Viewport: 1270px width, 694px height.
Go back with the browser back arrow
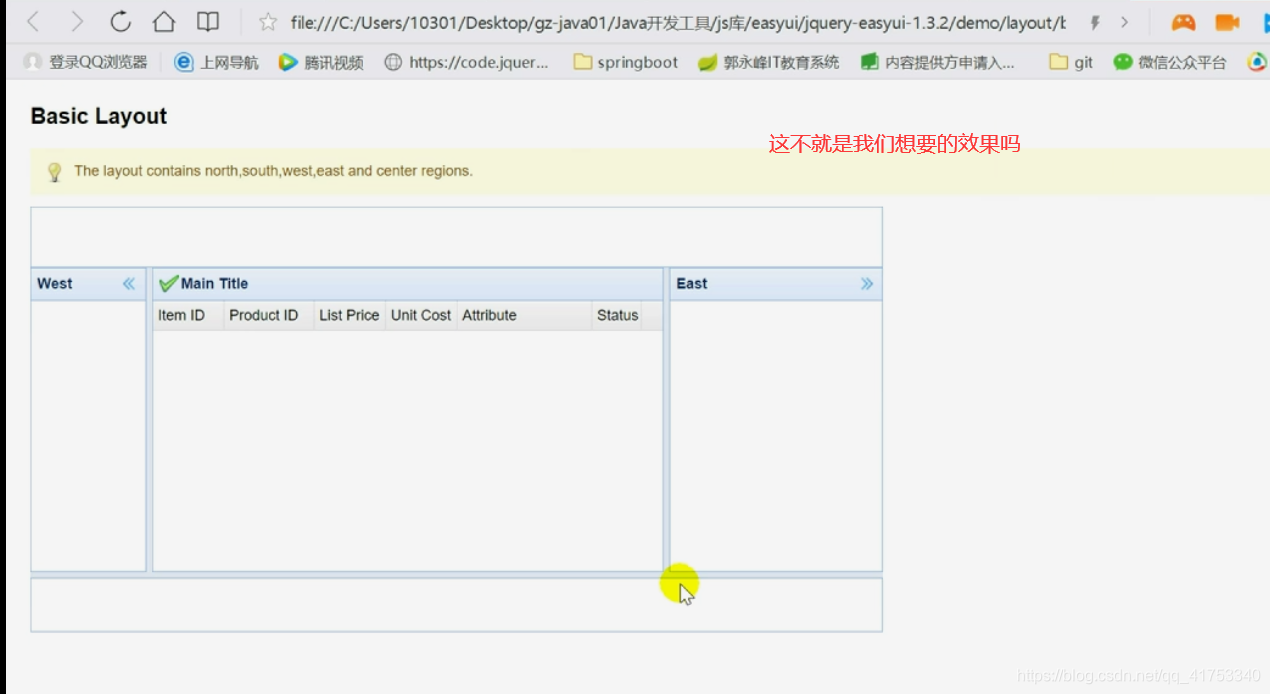point(33,21)
